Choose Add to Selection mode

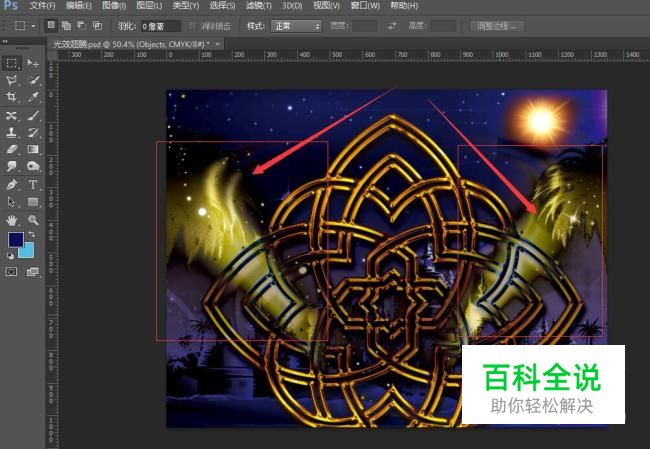(66, 26)
